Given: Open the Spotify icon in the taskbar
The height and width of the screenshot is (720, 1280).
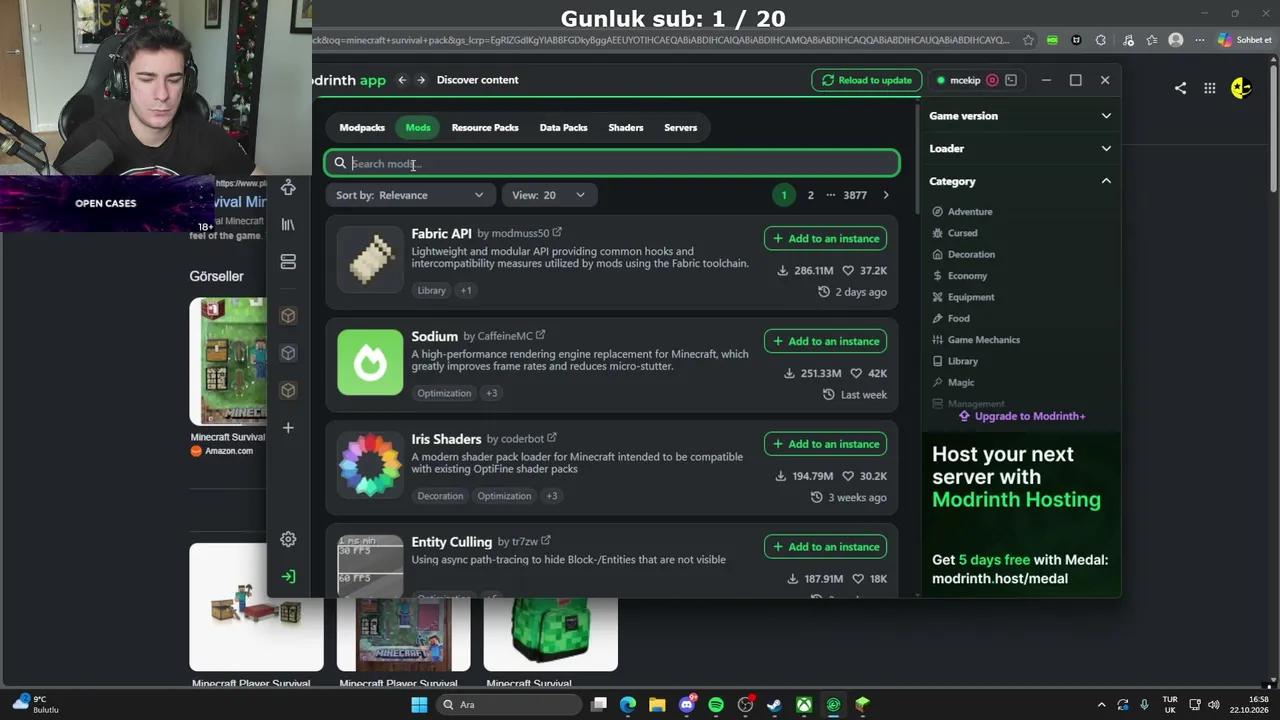Looking at the screenshot, I should tap(716, 705).
